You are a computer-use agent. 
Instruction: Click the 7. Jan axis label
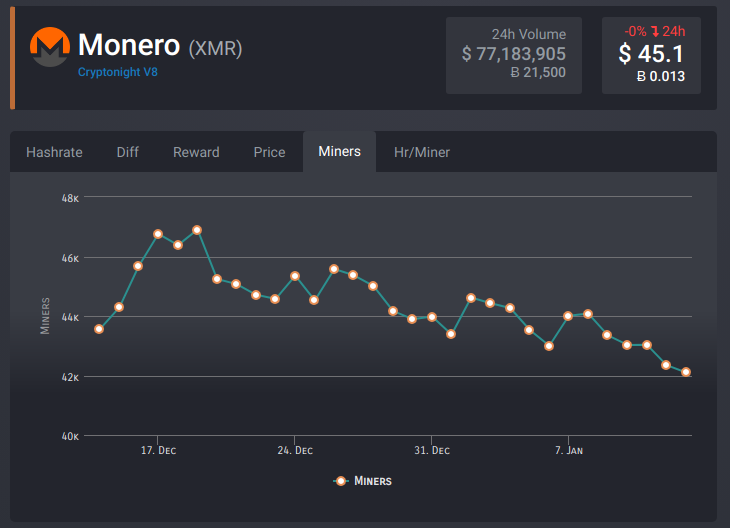tap(569, 451)
